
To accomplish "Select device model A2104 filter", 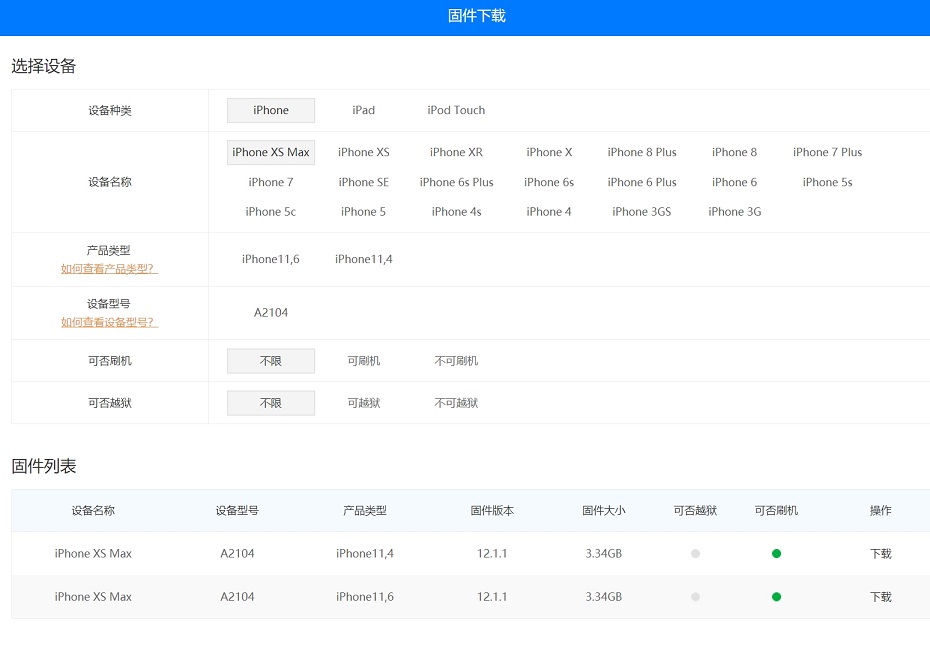I will [x=270, y=313].
